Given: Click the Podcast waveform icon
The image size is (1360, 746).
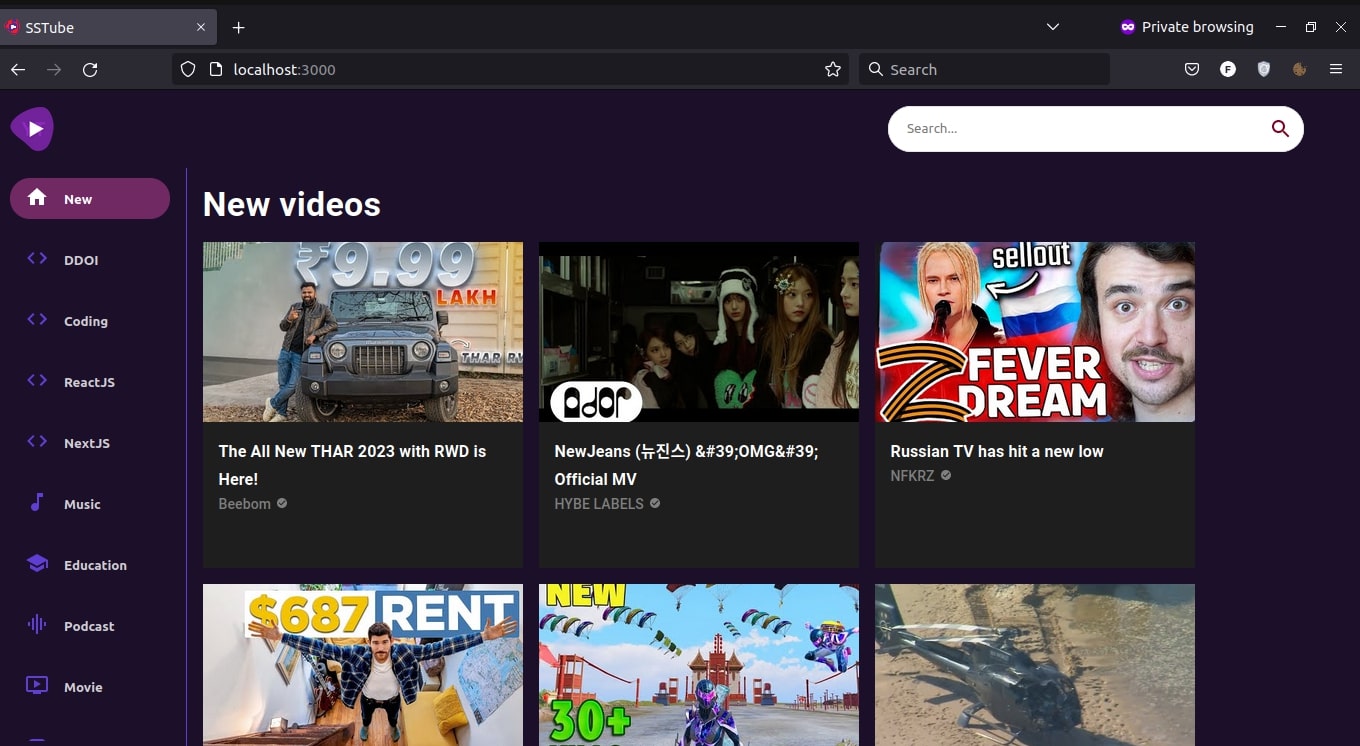Looking at the screenshot, I should (37, 625).
